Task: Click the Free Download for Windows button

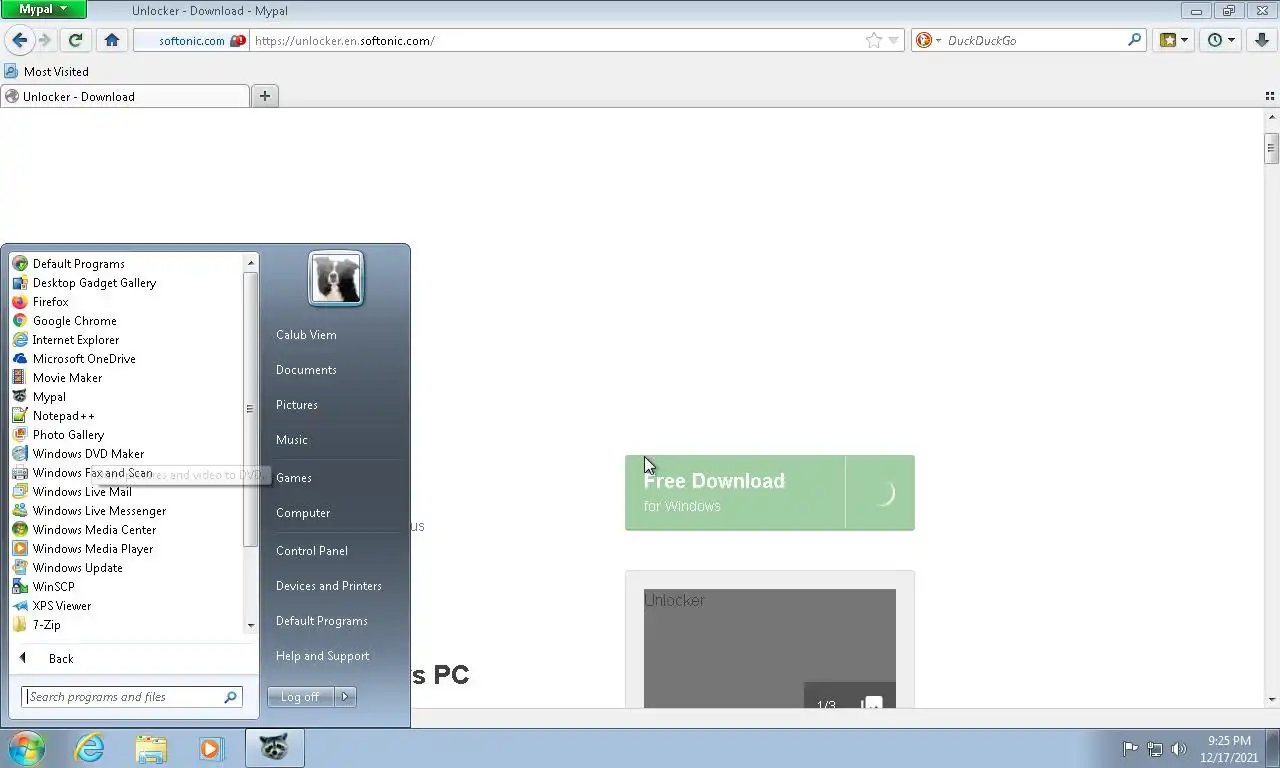Action: point(769,493)
